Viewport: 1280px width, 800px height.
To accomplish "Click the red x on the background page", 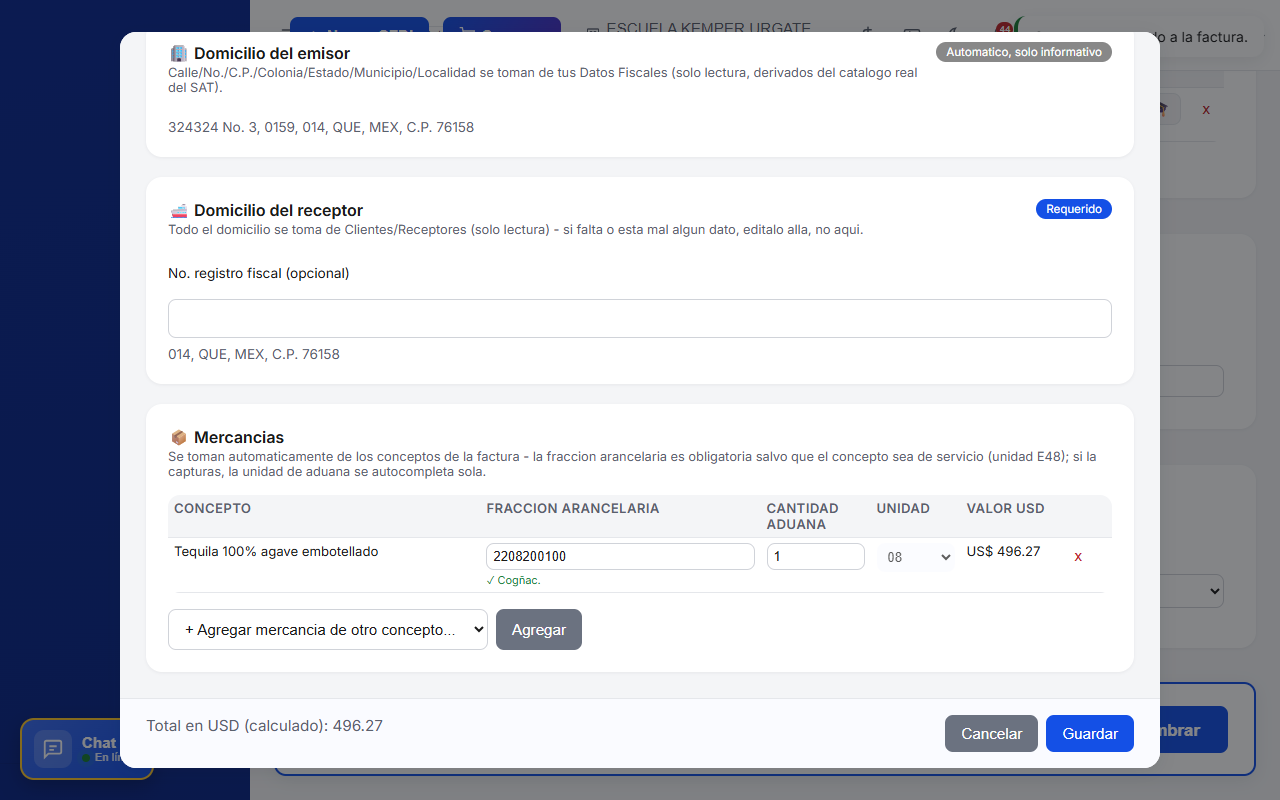I will (1206, 109).
